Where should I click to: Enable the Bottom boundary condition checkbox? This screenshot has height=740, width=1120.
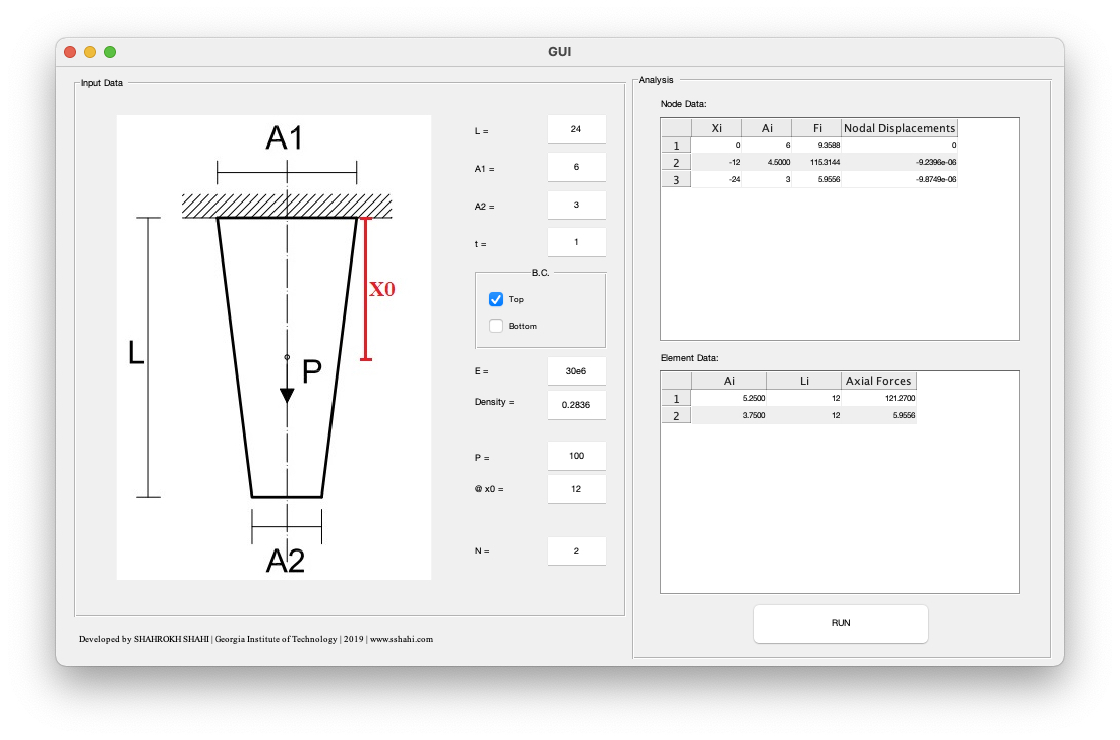[496, 325]
